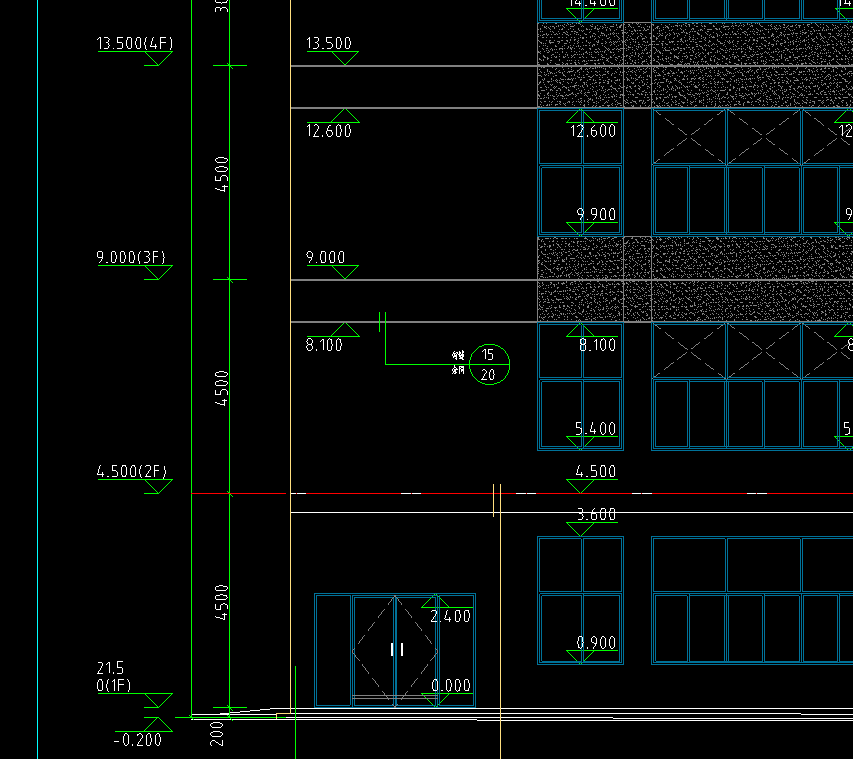853x759 pixels.
Task: Select the 9.000(3F) floor elevation label
Action: 131,257
